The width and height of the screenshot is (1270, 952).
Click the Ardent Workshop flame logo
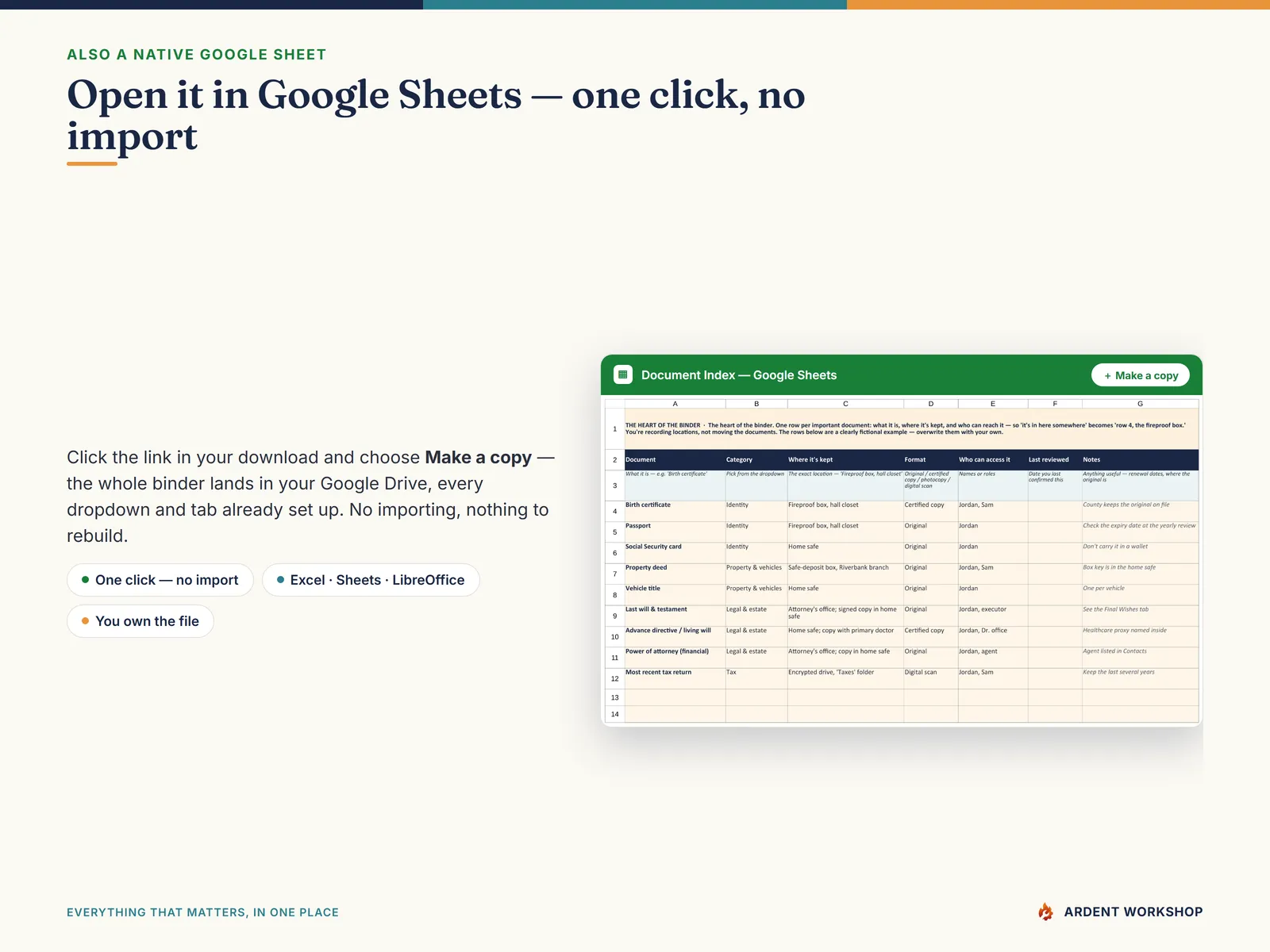click(1045, 912)
